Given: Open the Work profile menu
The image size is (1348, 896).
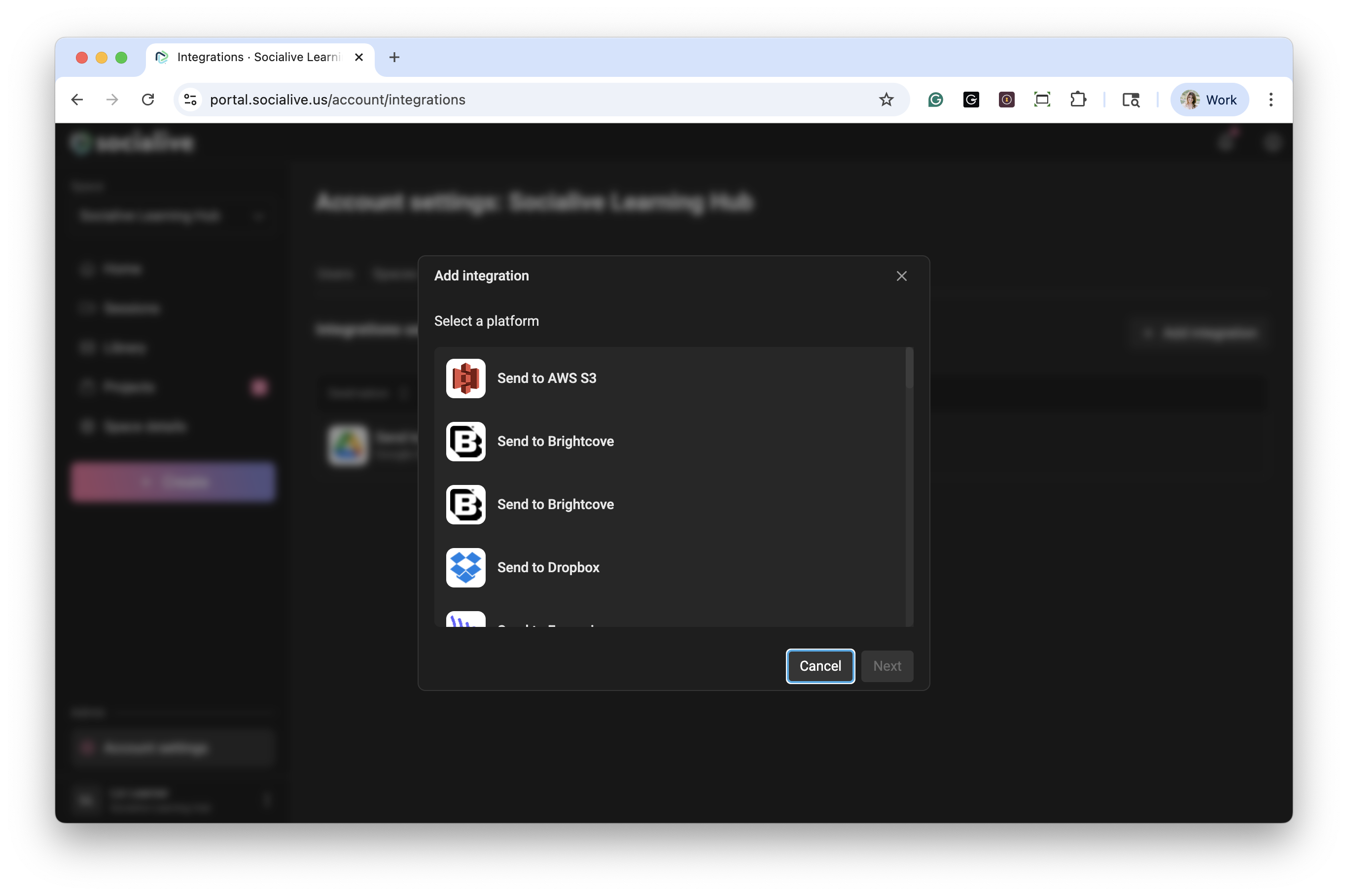Looking at the screenshot, I should point(1209,100).
